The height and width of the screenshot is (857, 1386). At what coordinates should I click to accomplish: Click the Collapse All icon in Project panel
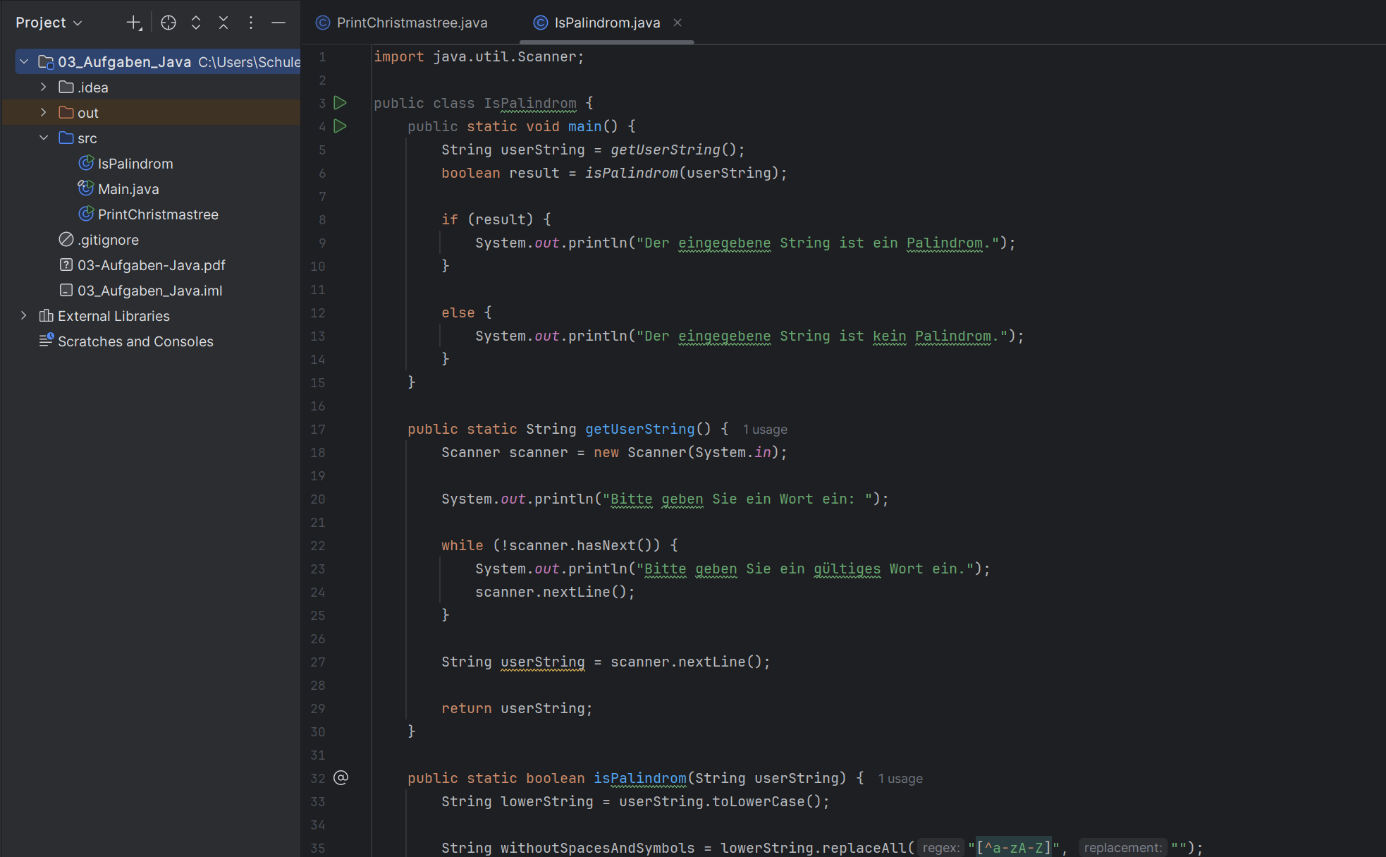(x=223, y=23)
